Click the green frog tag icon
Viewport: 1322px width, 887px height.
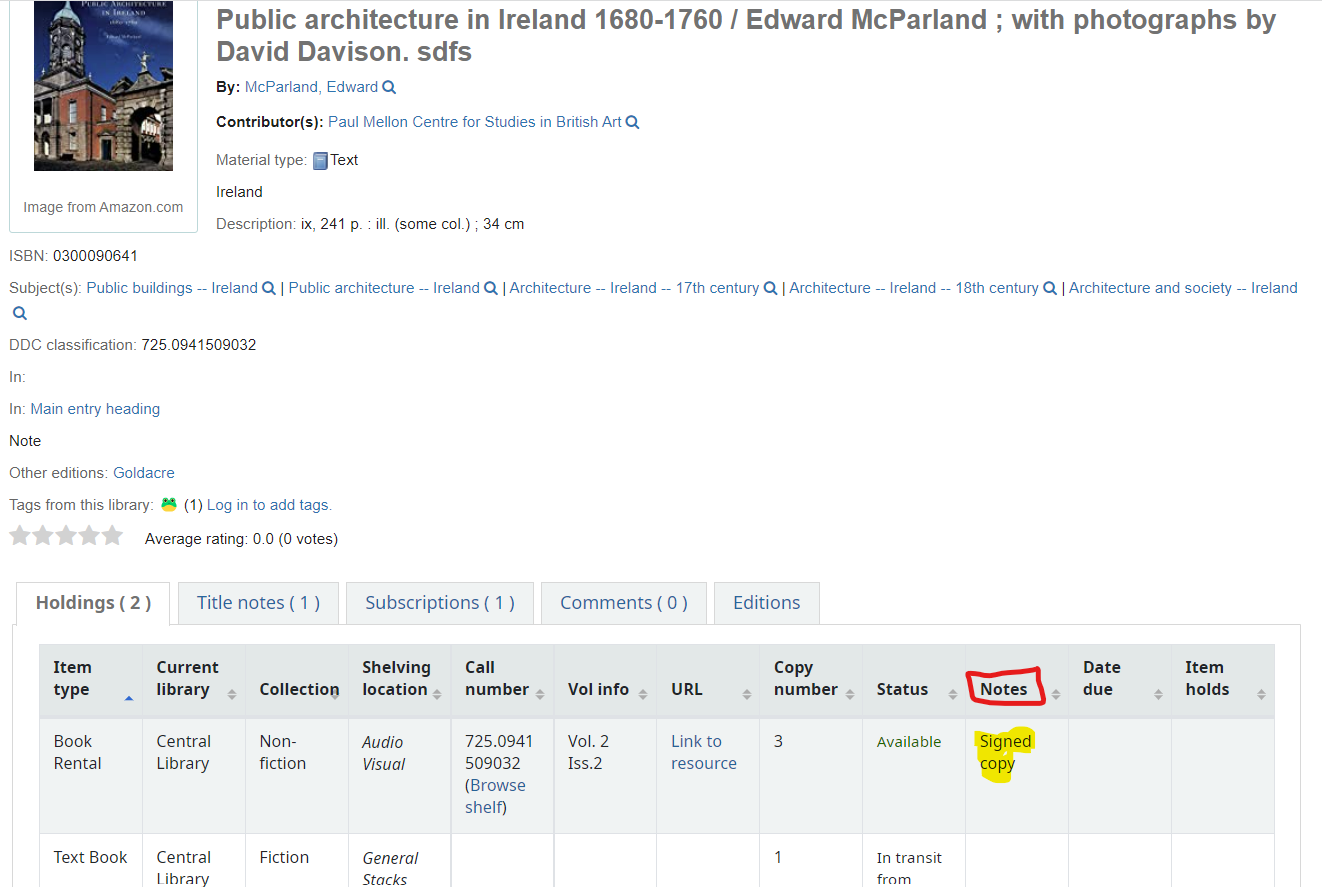pos(169,505)
